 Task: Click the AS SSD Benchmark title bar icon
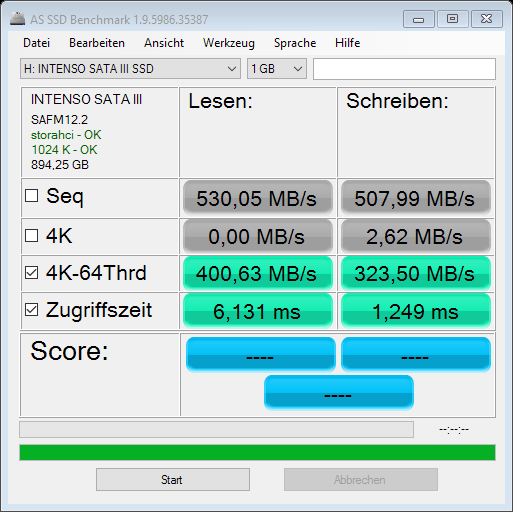tap(17, 19)
